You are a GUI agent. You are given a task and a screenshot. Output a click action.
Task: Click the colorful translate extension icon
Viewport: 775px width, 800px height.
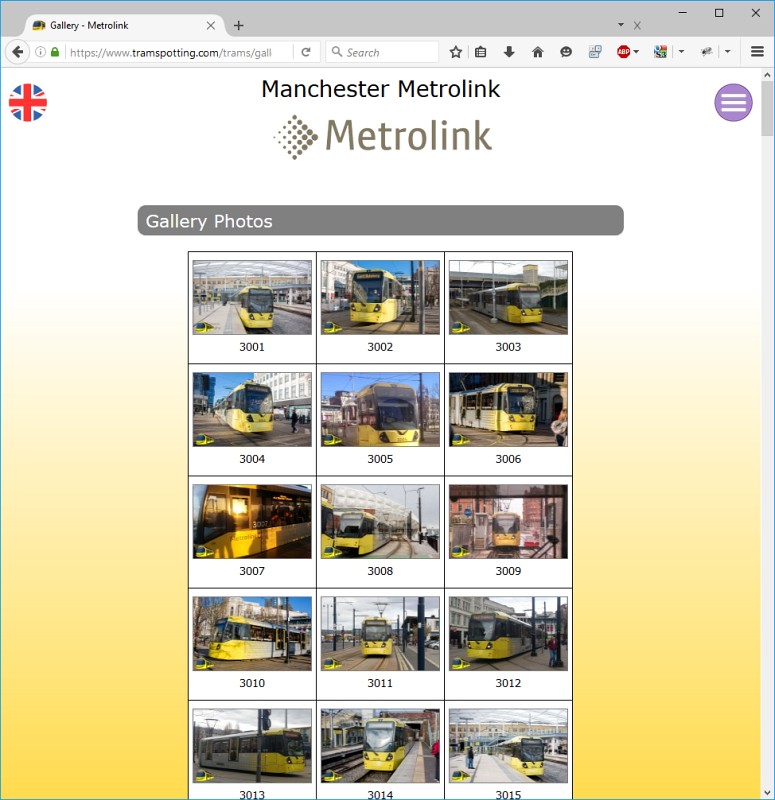coord(660,52)
